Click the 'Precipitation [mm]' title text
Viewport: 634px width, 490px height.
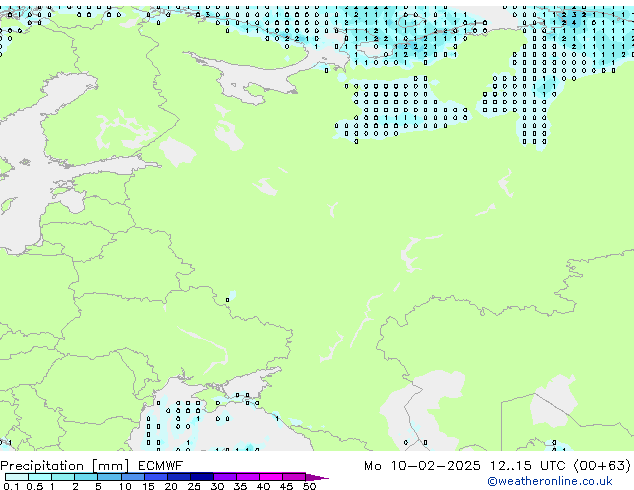click(65, 466)
